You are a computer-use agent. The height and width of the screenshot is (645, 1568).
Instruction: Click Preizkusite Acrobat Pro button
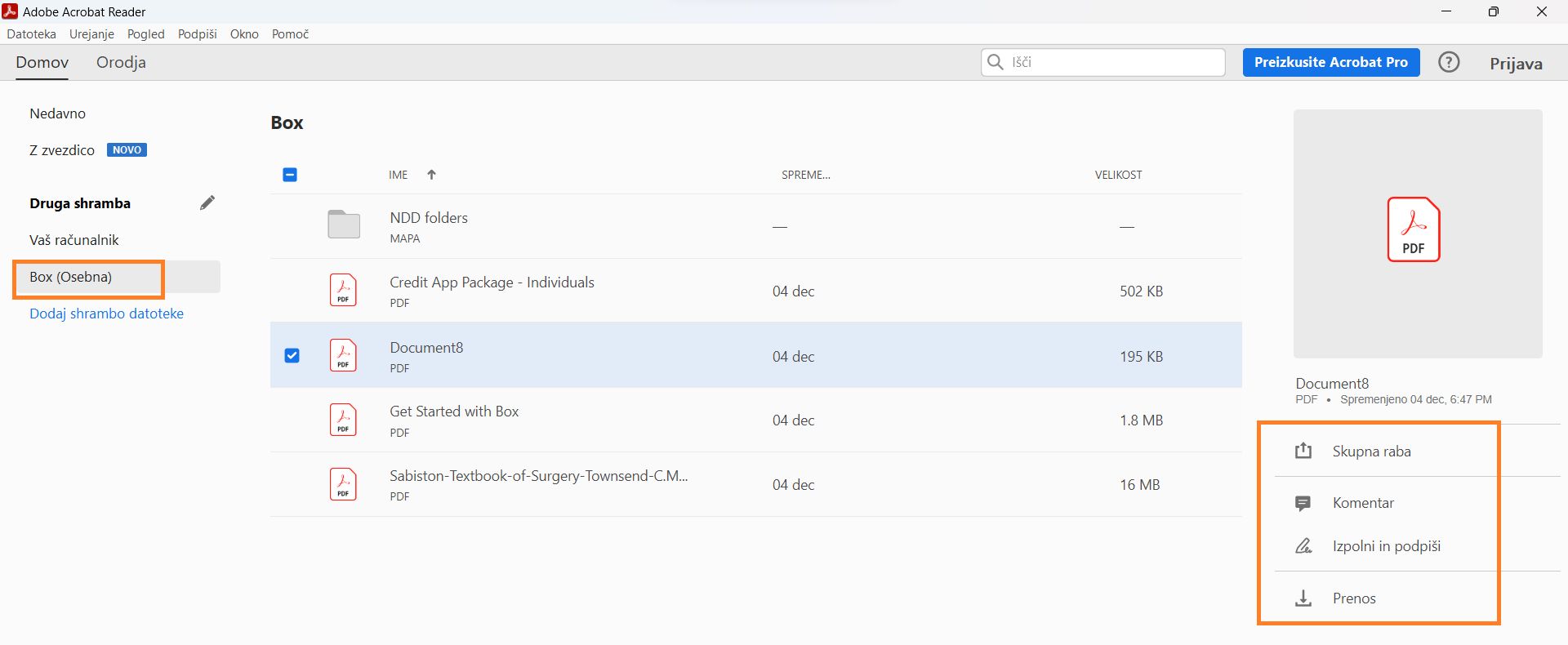click(x=1331, y=62)
